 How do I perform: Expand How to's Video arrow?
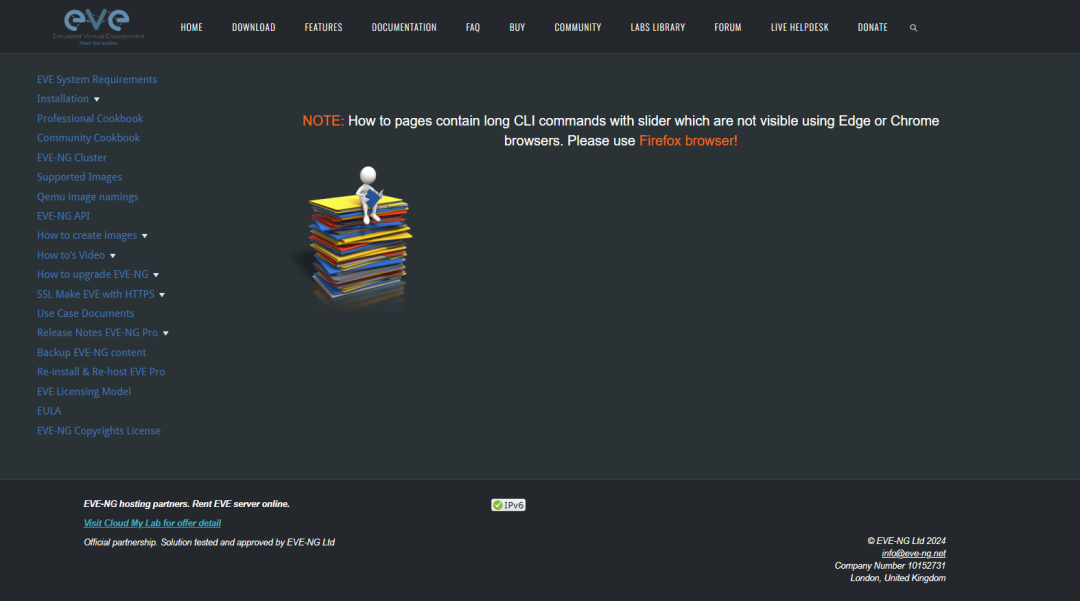(x=113, y=256)
